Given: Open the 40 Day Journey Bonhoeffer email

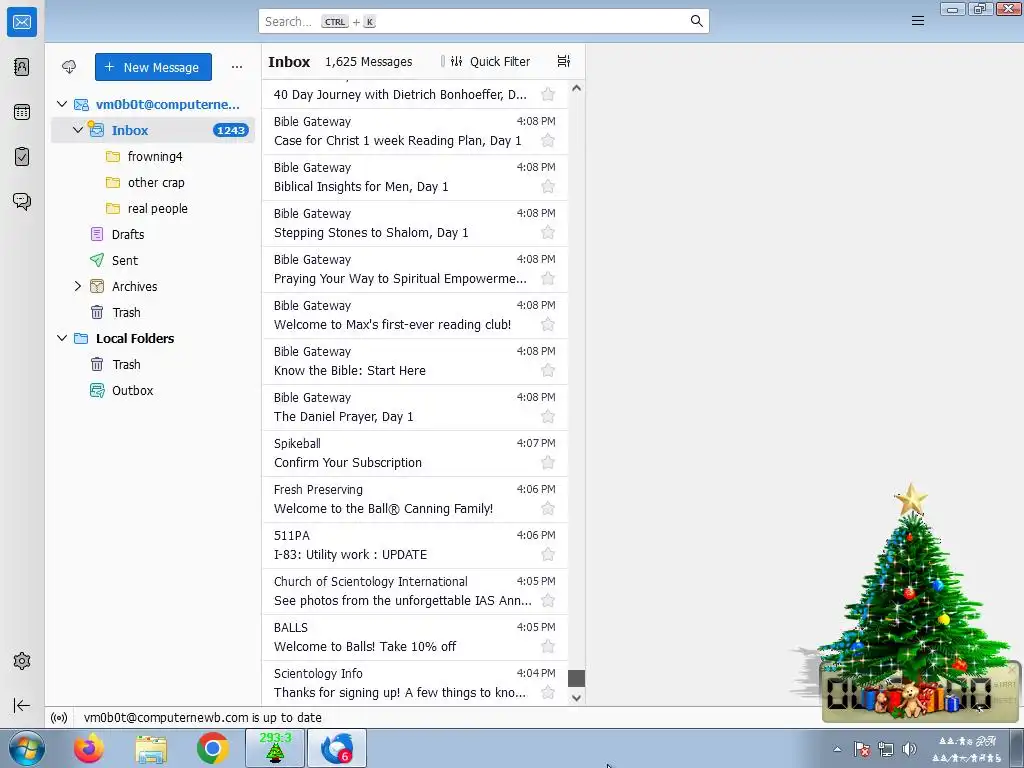Looking at the screenshot, I should click(415, 94).
